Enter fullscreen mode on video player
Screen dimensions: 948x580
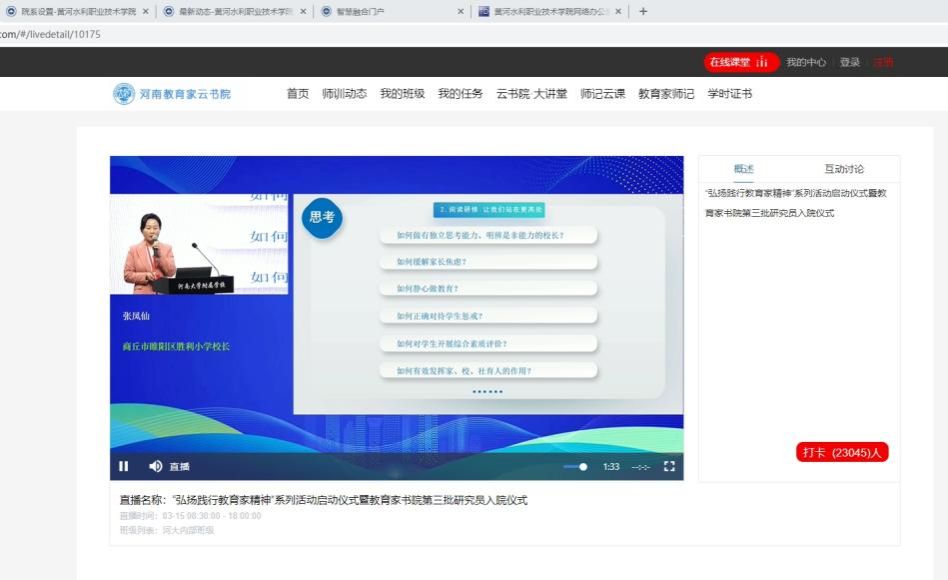click(670, 466)
